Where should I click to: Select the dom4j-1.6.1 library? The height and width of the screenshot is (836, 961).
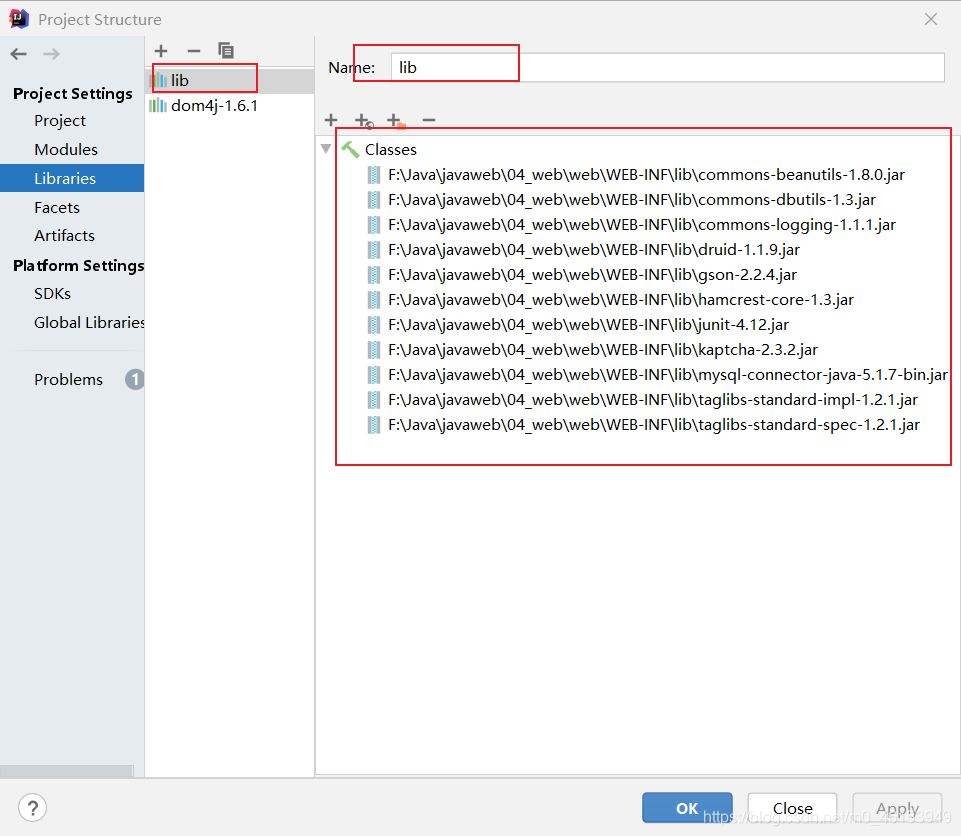click(x=230, y=105)
